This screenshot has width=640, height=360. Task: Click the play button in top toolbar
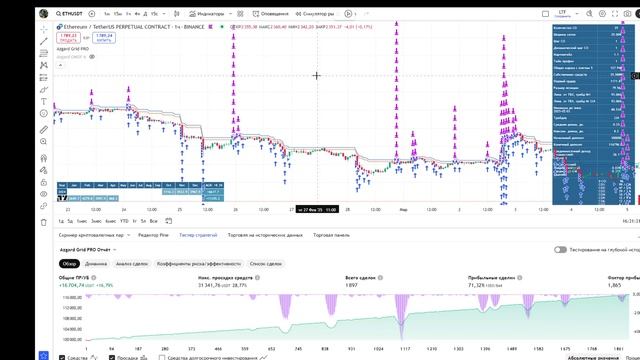[x=348, y=13]
